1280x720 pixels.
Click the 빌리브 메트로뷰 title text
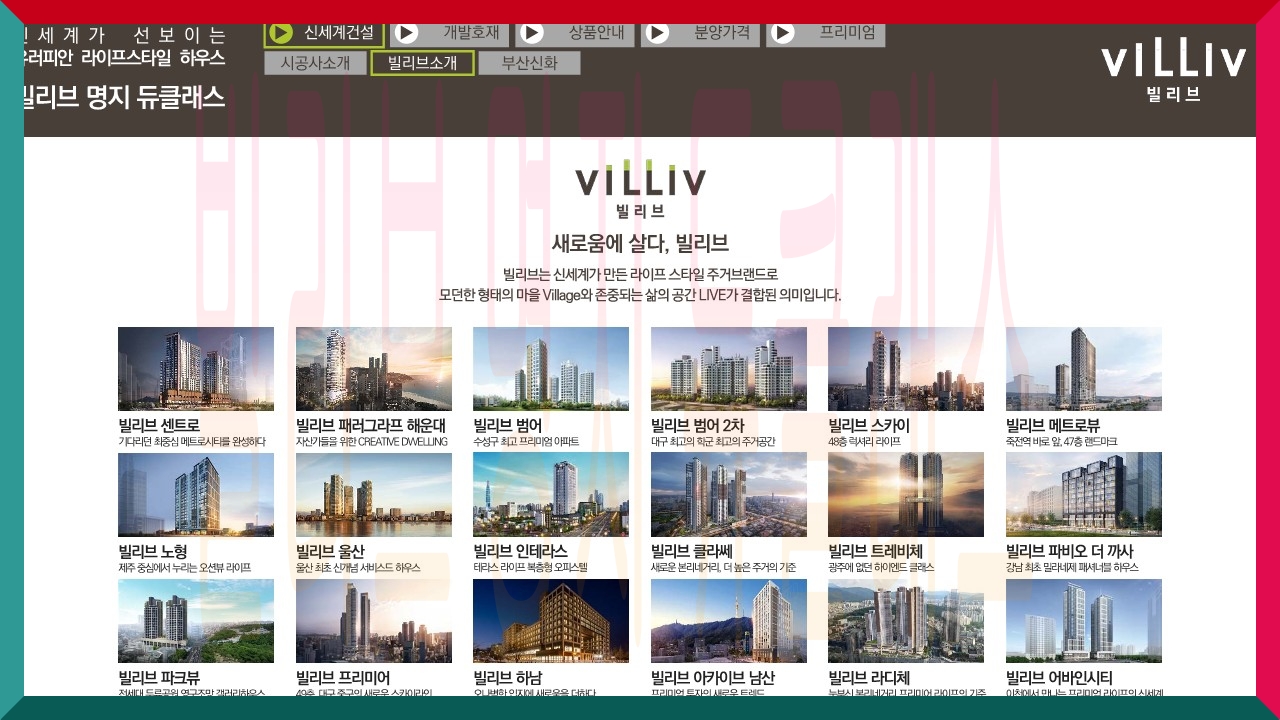(x=1053, y=425)
